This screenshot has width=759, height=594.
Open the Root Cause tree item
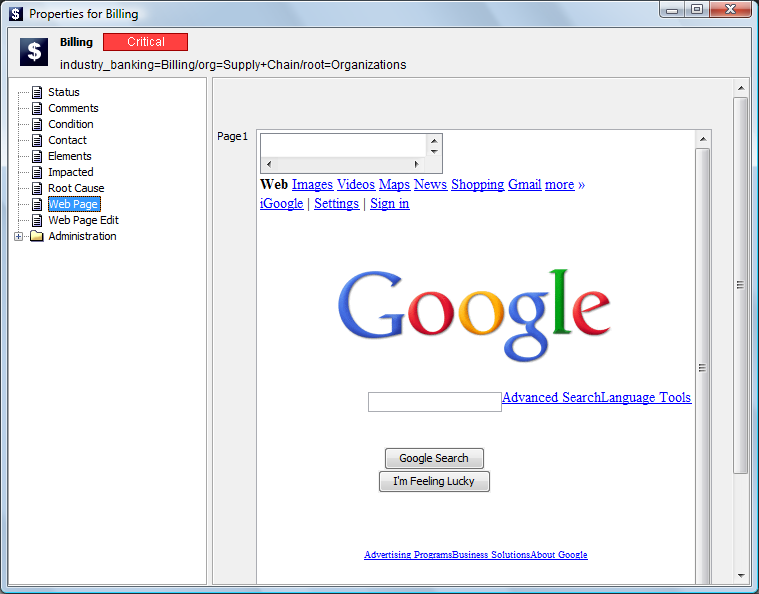coord(76,188)
